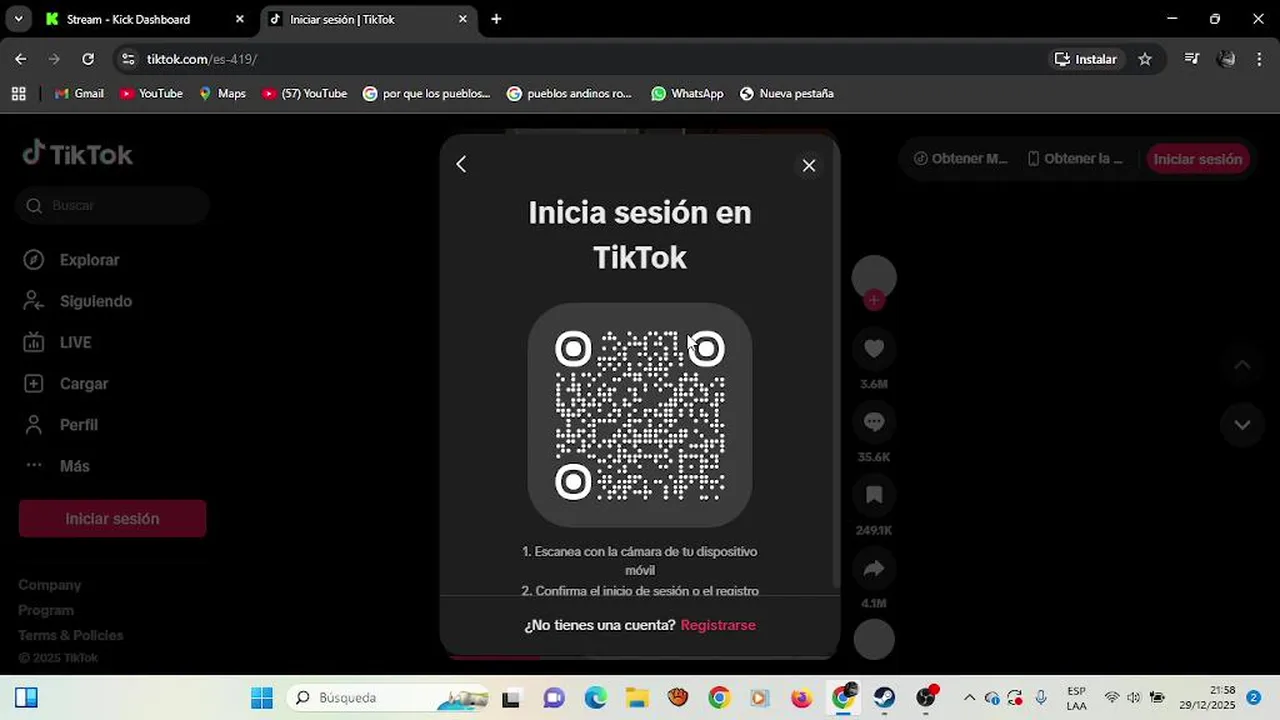Image resolution: width=1280 pixels, height=720 pixels.
Task: Open comments via the speech bubble icon
Action: (874, 421)
